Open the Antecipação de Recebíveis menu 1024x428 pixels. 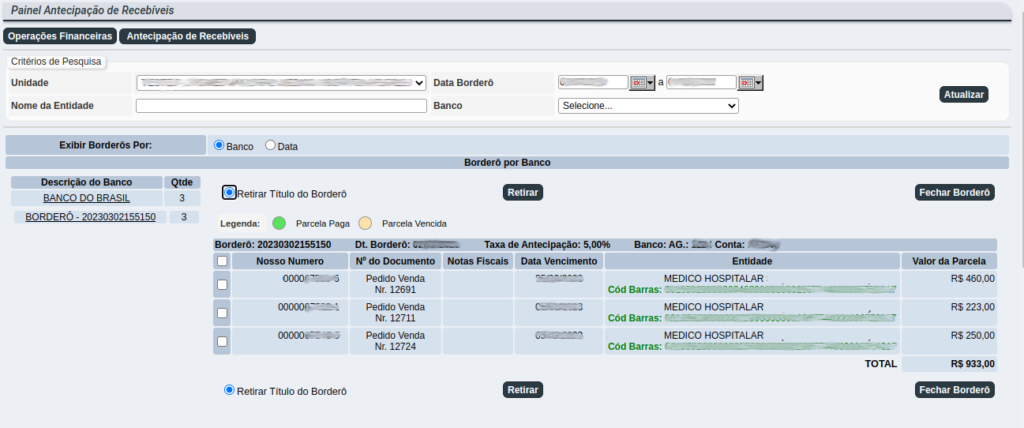[x=187, y=36]
